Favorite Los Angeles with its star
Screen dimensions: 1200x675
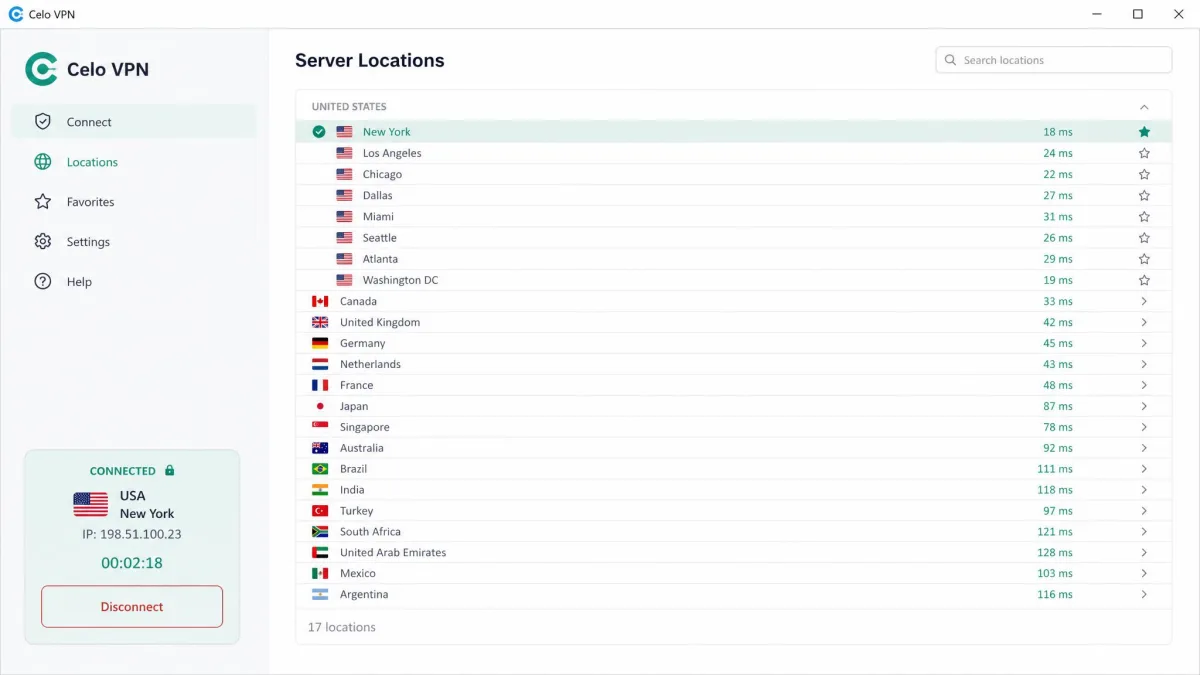[1144, 153]
